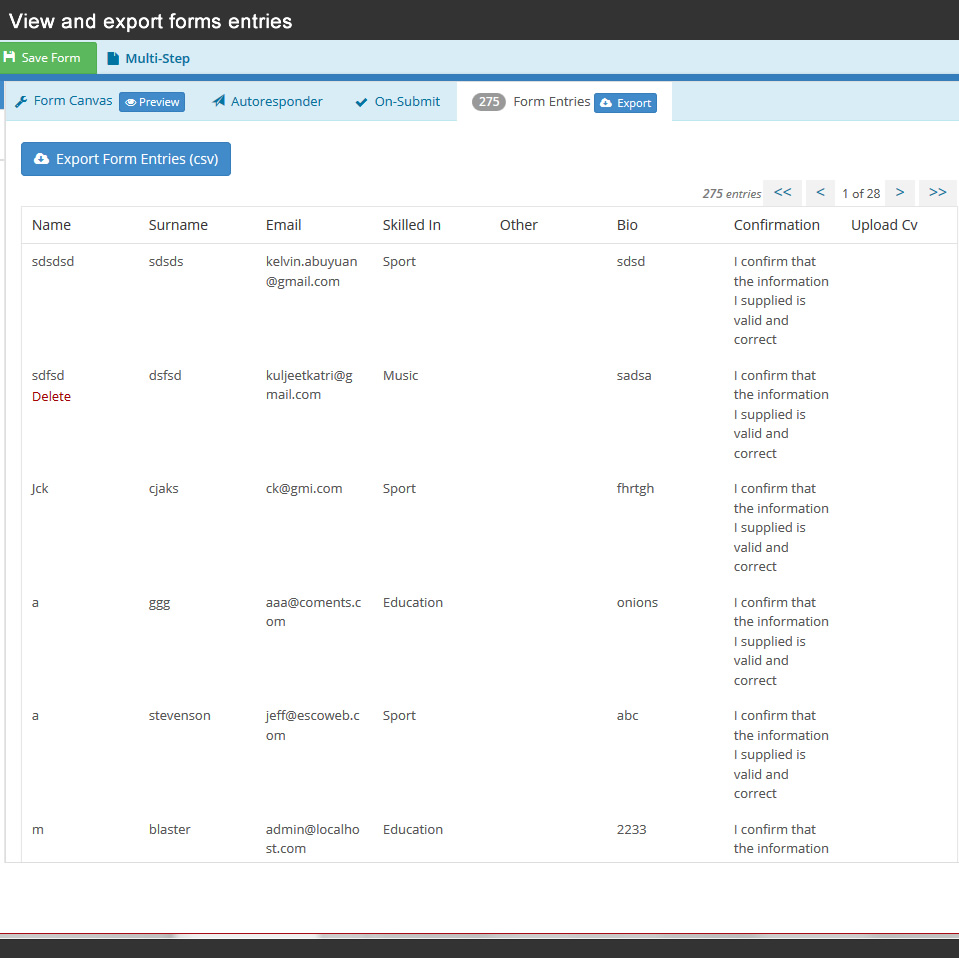This screenshot has width=959, height=958.
Task: Click the kuljeetkatri@gmail.com email cell
Action: [309, 385]
